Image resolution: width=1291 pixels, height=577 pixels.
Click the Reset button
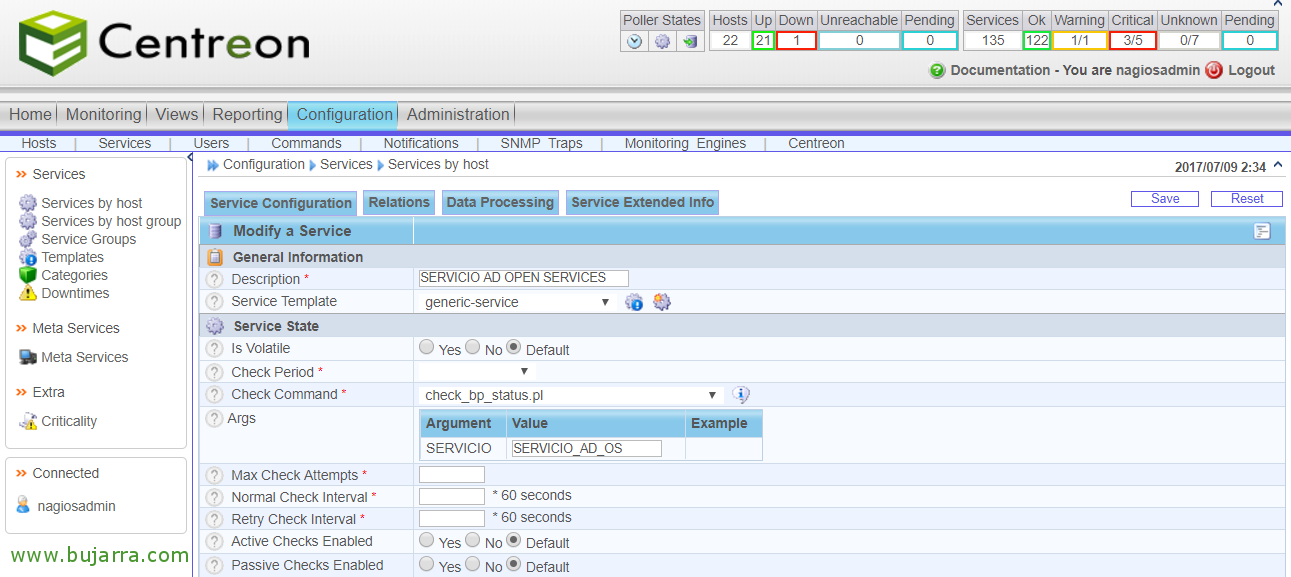coord(1246,199)
